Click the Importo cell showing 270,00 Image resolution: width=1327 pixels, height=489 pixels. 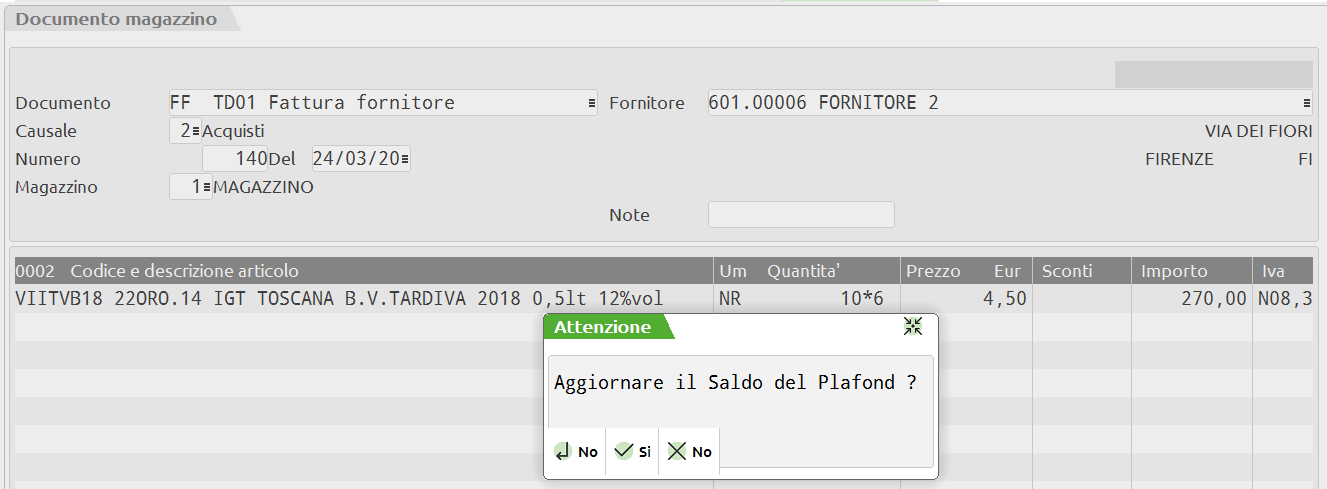[x=1191, y=299]
